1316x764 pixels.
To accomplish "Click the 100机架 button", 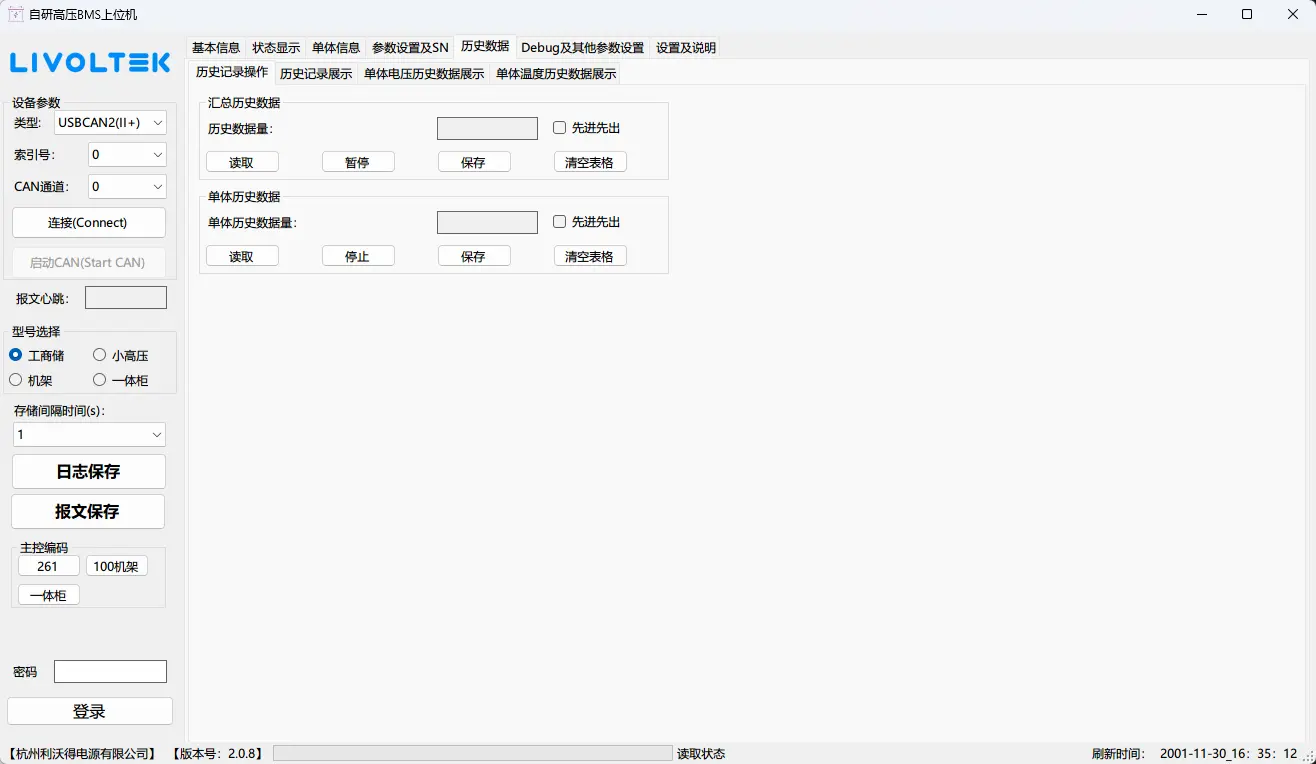I will click(116, 566).
